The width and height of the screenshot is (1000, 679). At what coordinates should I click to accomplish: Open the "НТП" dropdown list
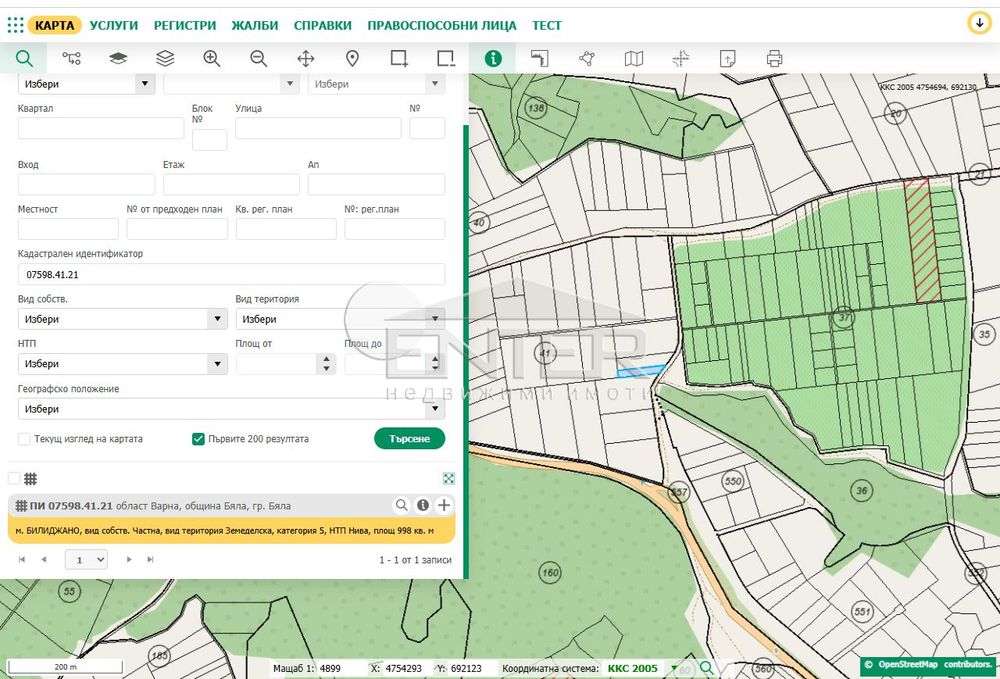click(122, 363)
